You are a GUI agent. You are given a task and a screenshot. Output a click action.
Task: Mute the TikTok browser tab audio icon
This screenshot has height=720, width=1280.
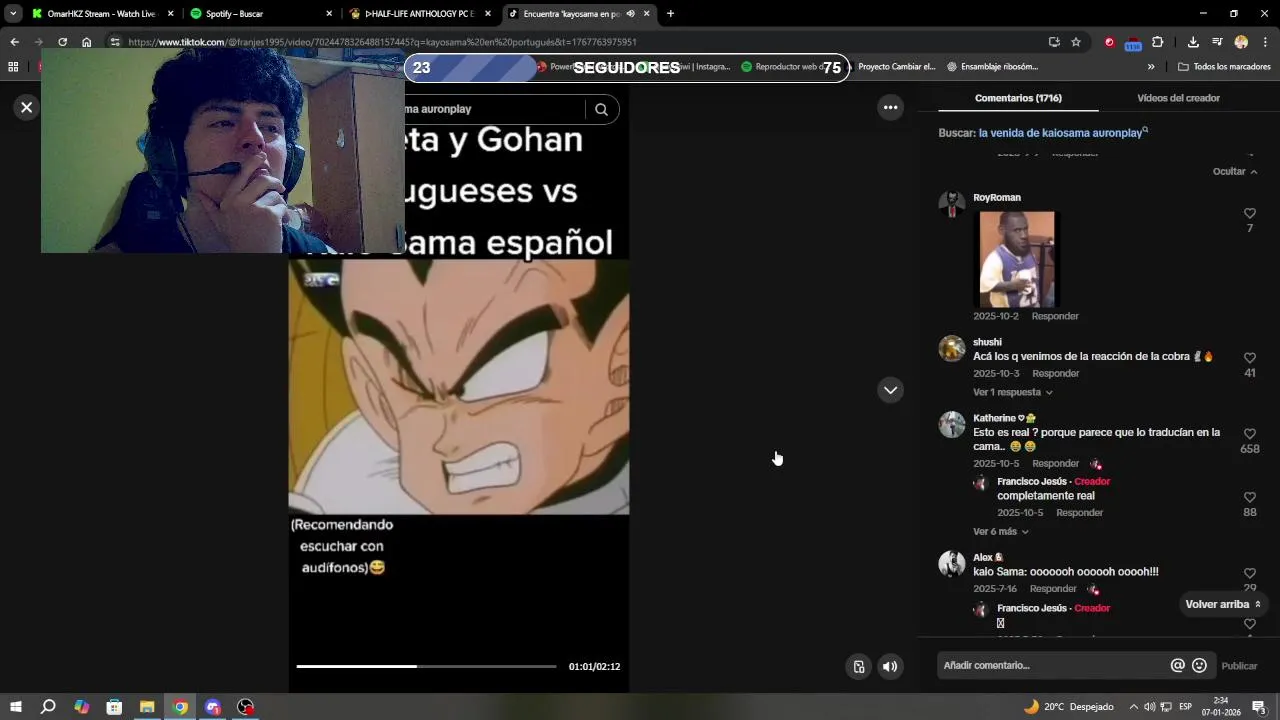[630, 14]
